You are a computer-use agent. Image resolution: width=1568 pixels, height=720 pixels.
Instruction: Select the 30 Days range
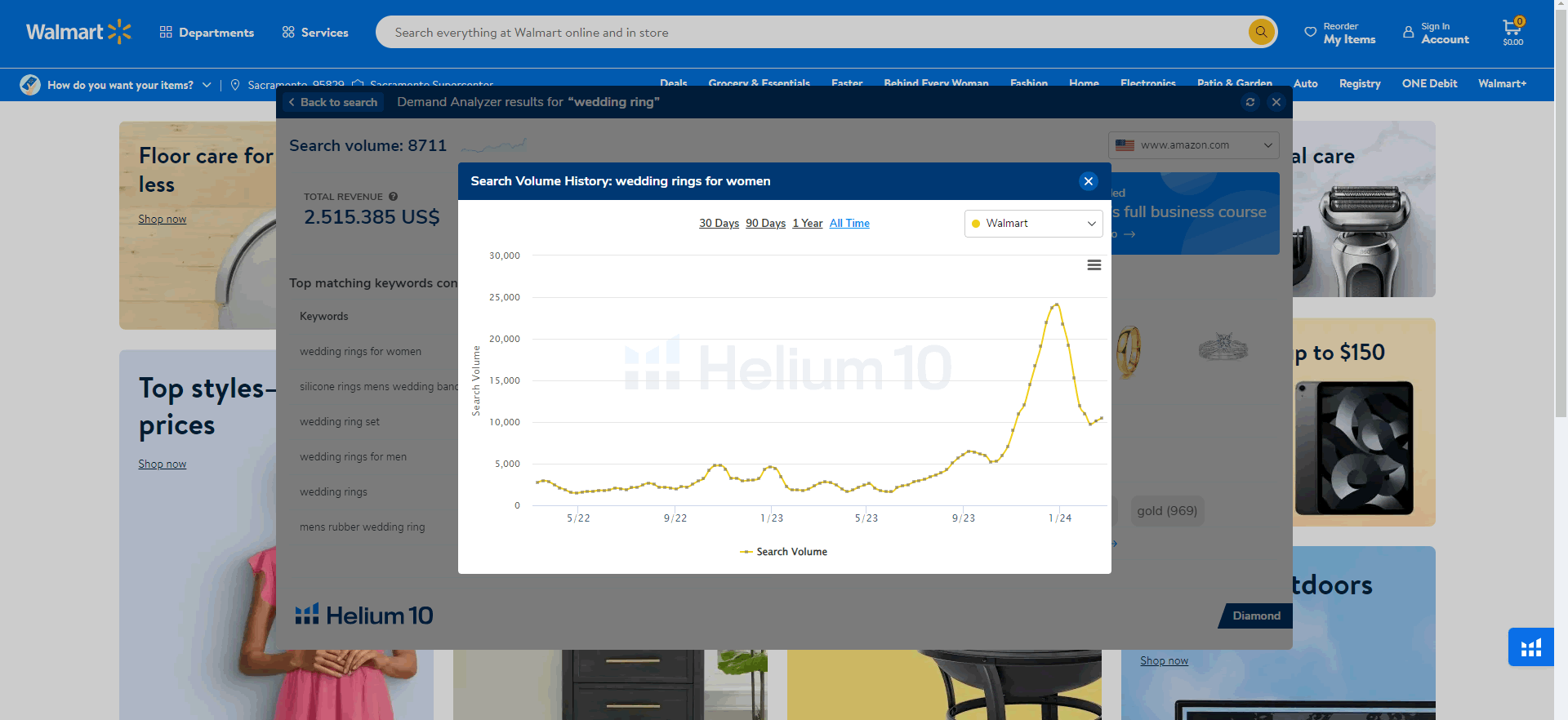tap(719, 223)
